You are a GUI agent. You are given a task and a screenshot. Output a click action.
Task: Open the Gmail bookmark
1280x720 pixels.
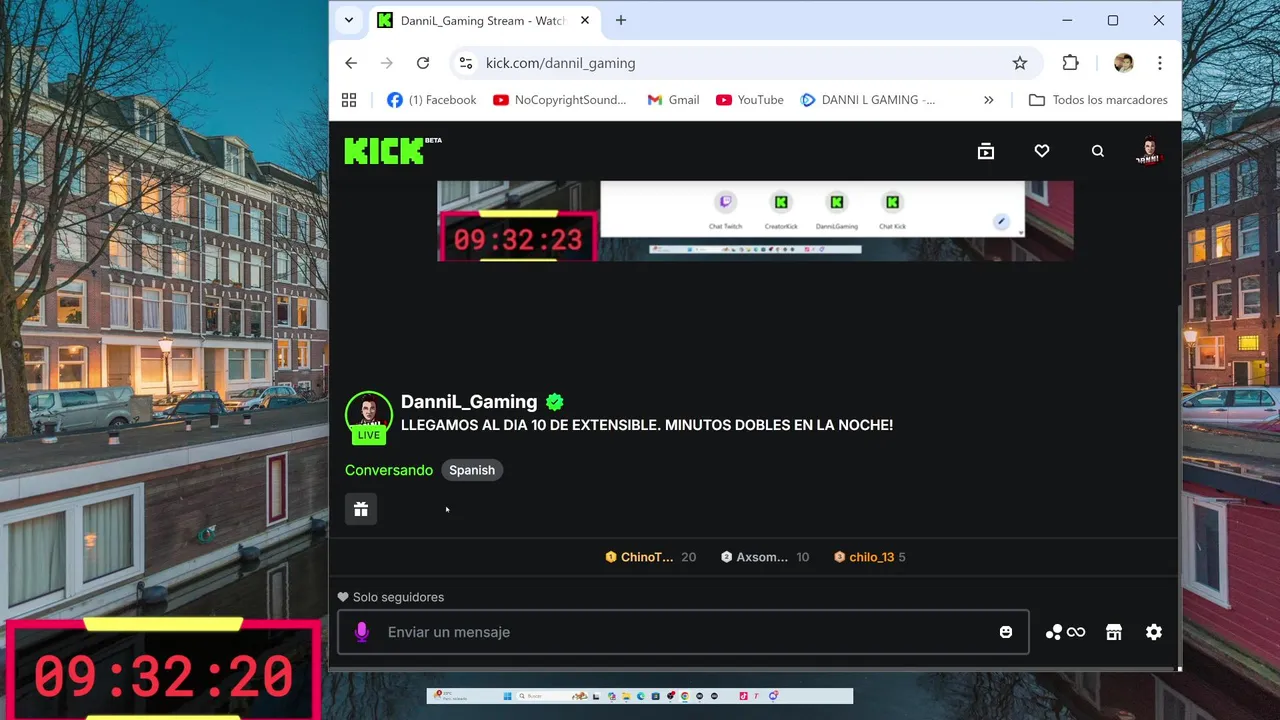673,100
